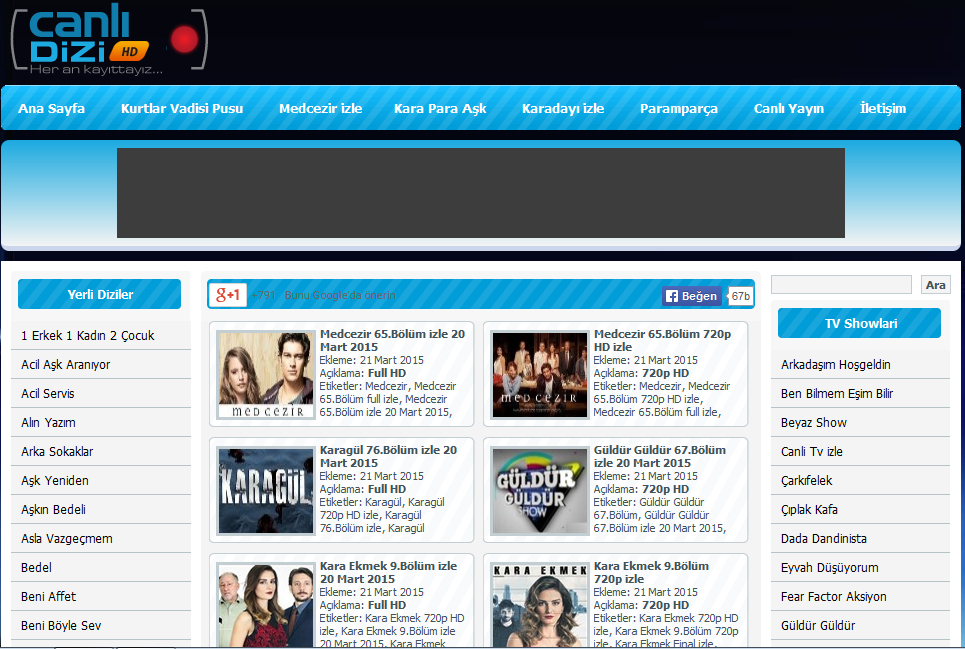Click the dark banner advertisement area

480,193
